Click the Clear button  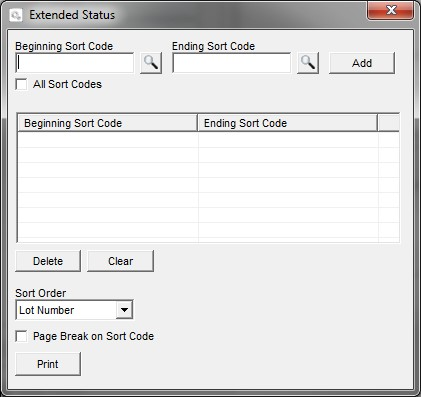121,261
